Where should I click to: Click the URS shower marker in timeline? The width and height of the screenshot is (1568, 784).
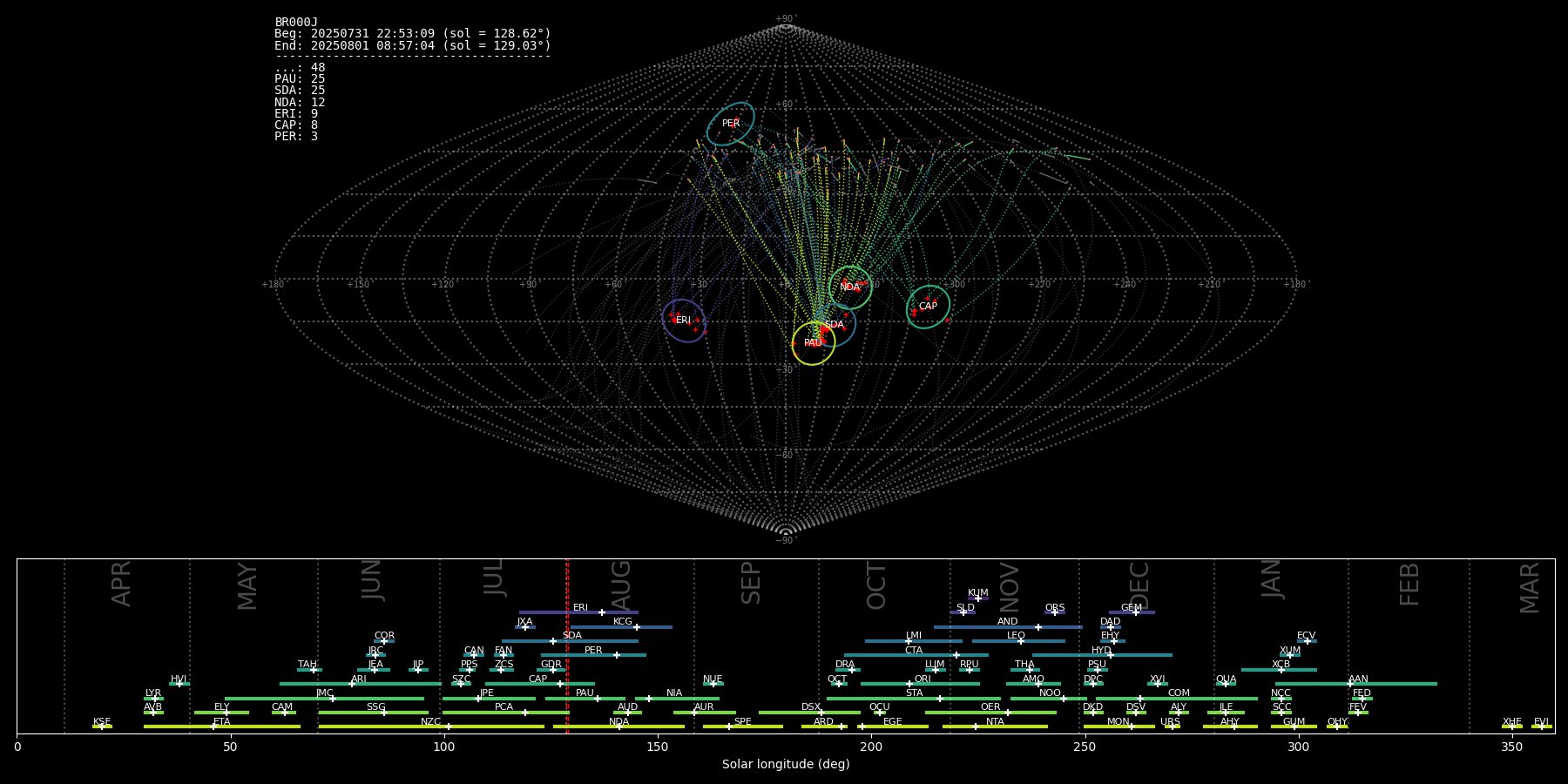[x=1172, y=727]
